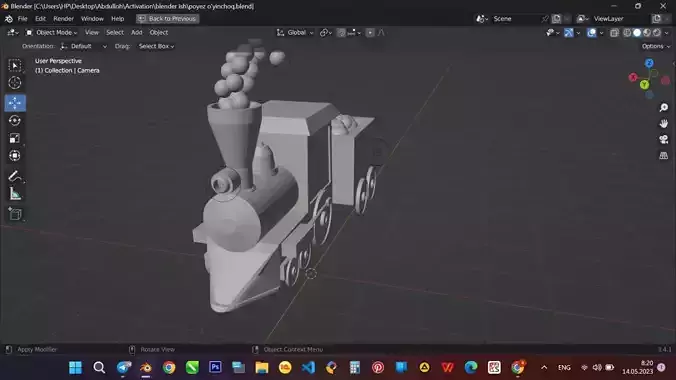Open the viewport View menu

[x=91, y=32]
